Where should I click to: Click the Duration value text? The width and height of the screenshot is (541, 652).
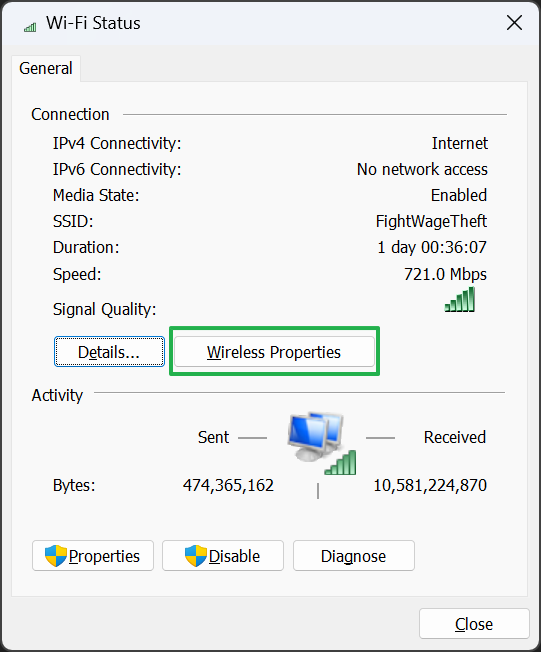point(432,247)
